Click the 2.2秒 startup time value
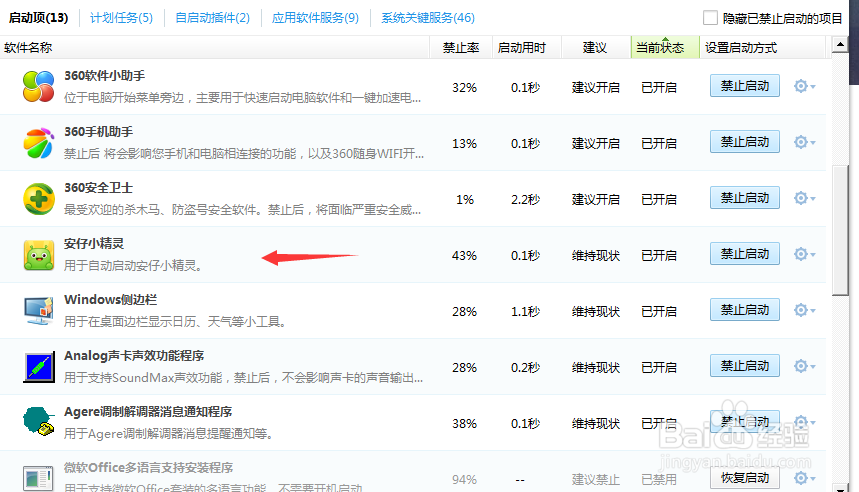 tap(525, 199)
